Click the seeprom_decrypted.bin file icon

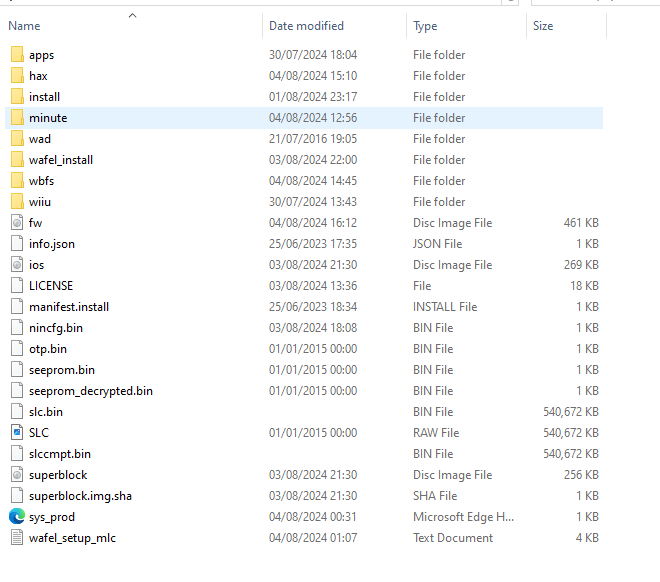click(17, 391)
